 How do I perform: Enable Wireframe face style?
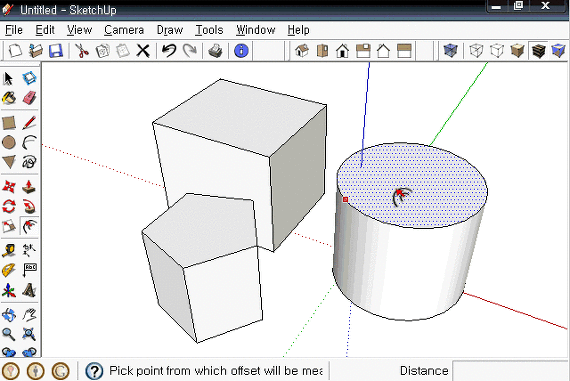click(476, 51)
